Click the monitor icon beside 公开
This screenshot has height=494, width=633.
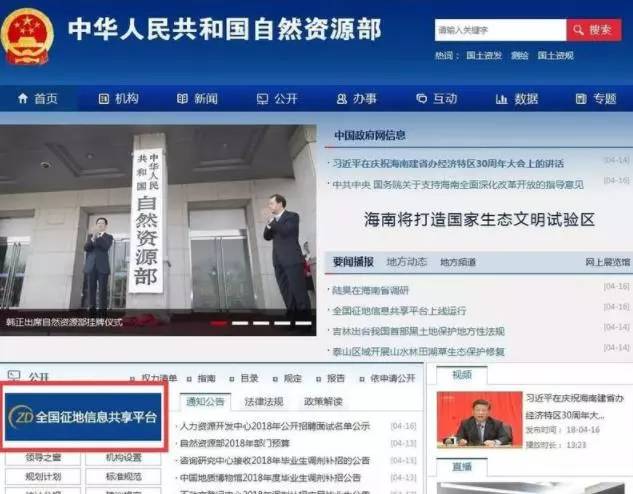coord(262,99)
